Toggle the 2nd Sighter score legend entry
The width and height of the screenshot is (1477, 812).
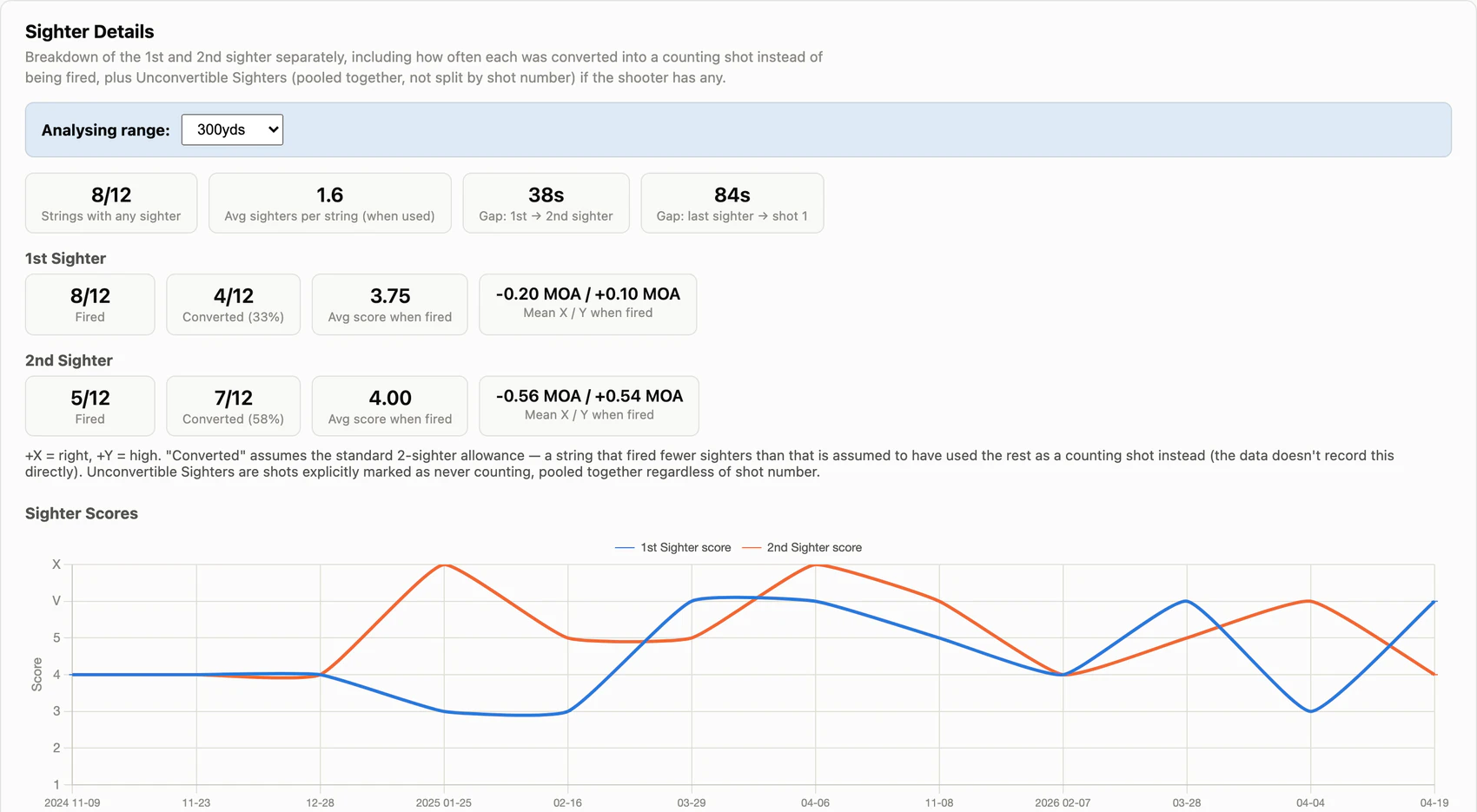(x=802, y=547)
